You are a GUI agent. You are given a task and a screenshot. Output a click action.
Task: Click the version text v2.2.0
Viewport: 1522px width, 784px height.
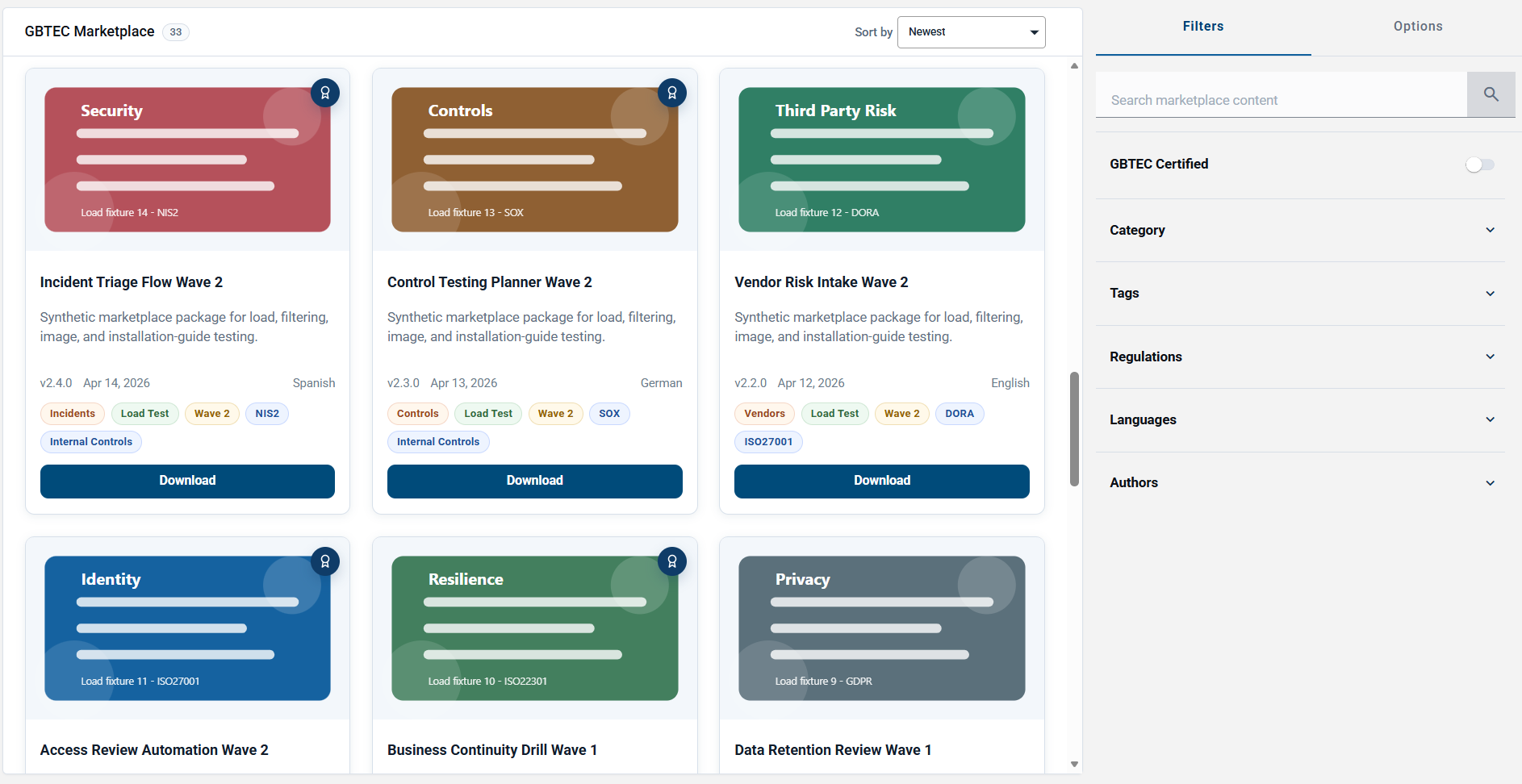tap(751, 383)
